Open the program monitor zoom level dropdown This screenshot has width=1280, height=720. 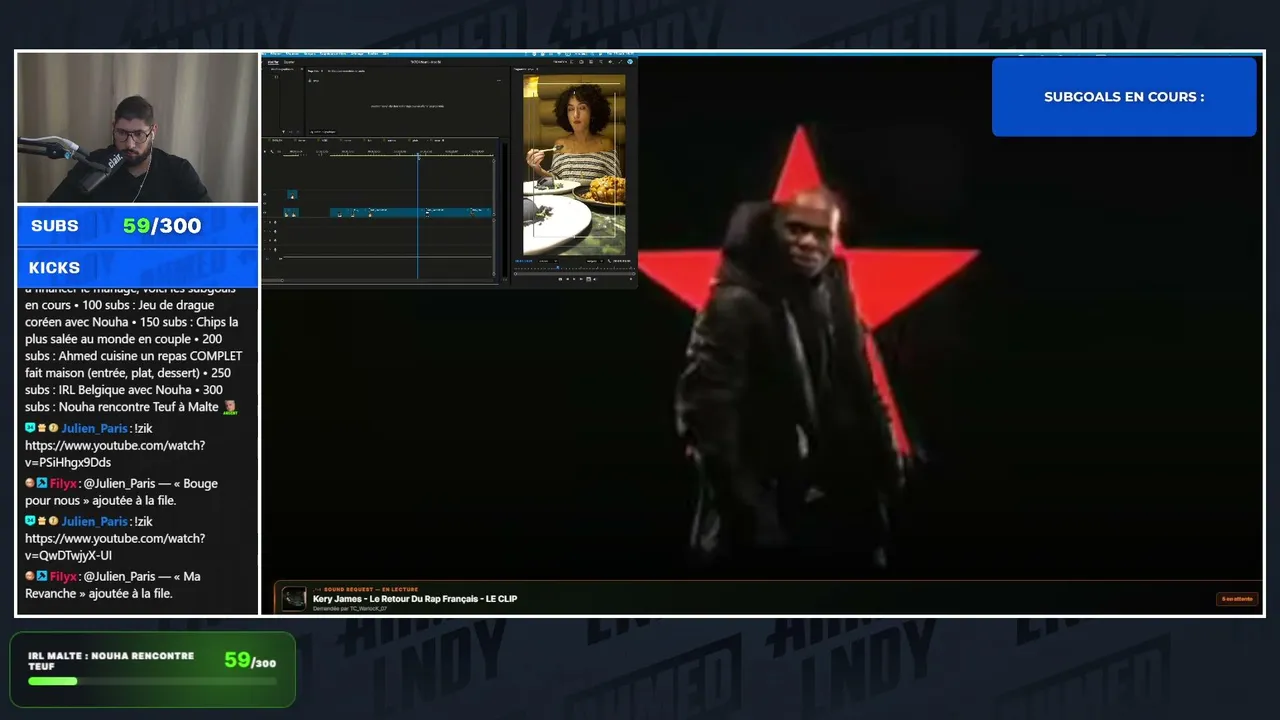547,261
